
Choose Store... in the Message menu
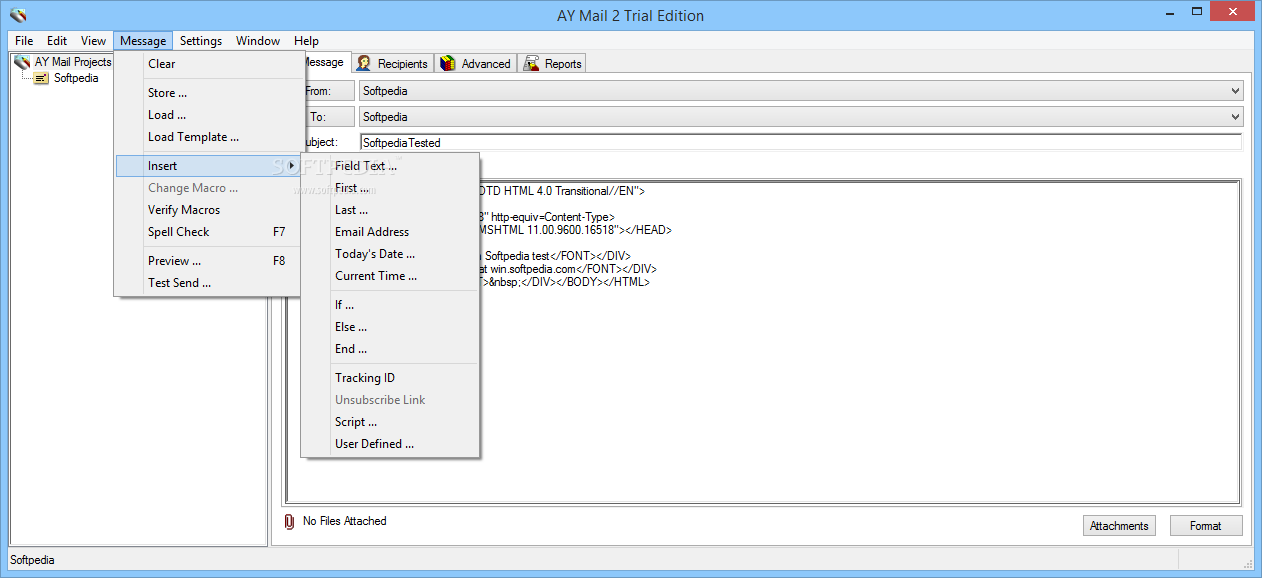(207, 93)
